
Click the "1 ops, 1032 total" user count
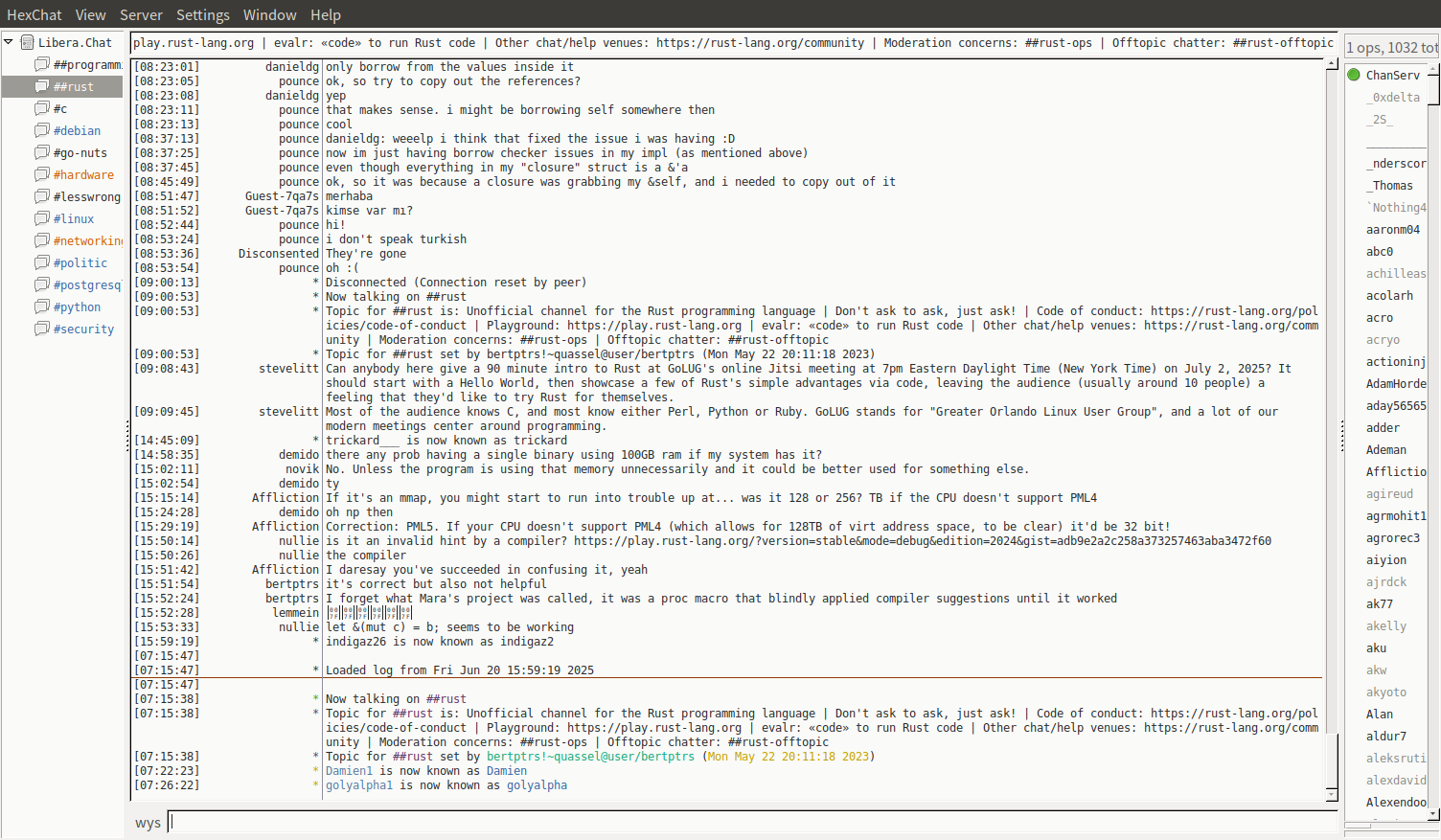coord(1392,48)
